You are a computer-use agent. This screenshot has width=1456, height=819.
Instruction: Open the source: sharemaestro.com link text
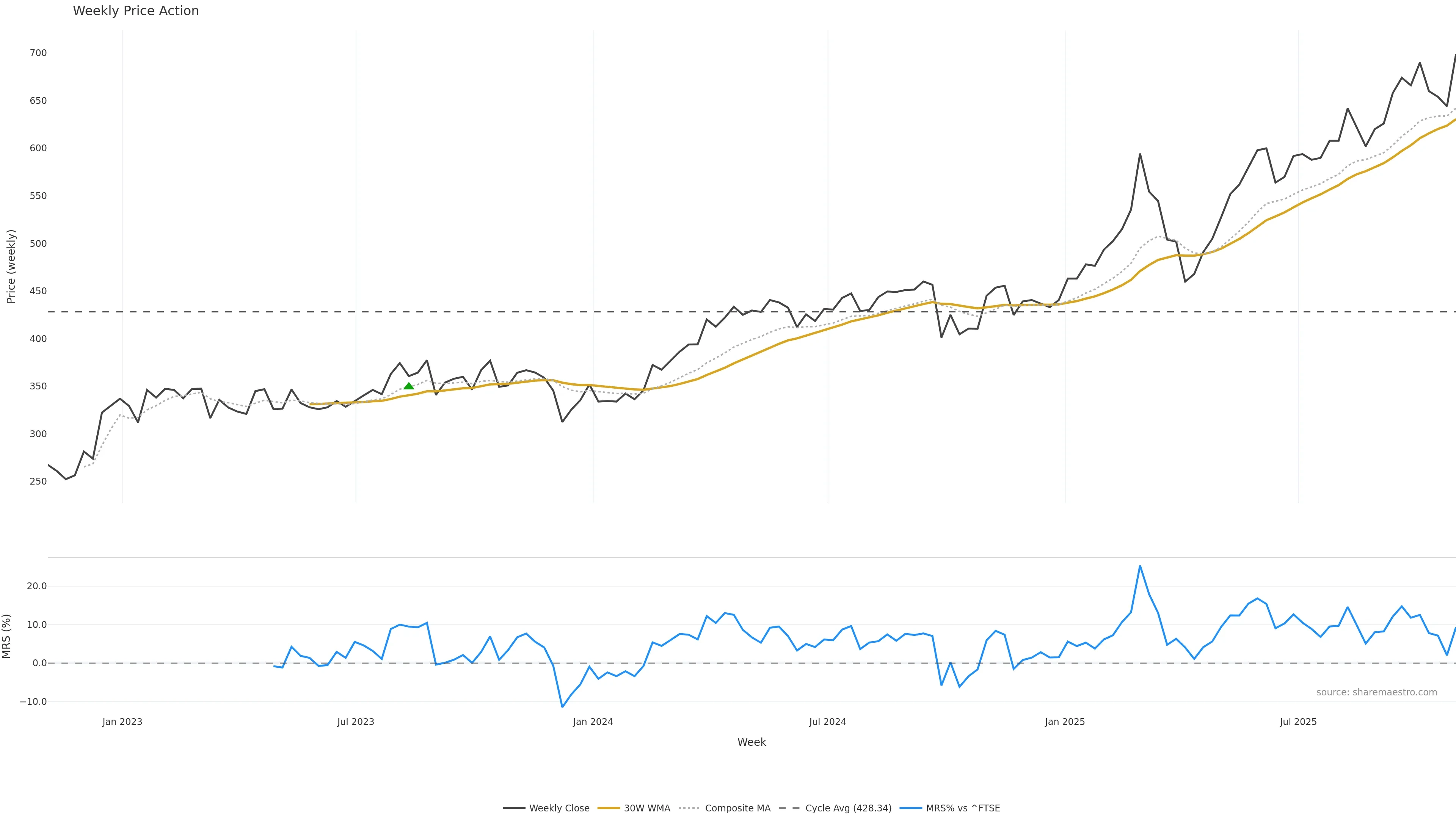(x=1376, y=692)
